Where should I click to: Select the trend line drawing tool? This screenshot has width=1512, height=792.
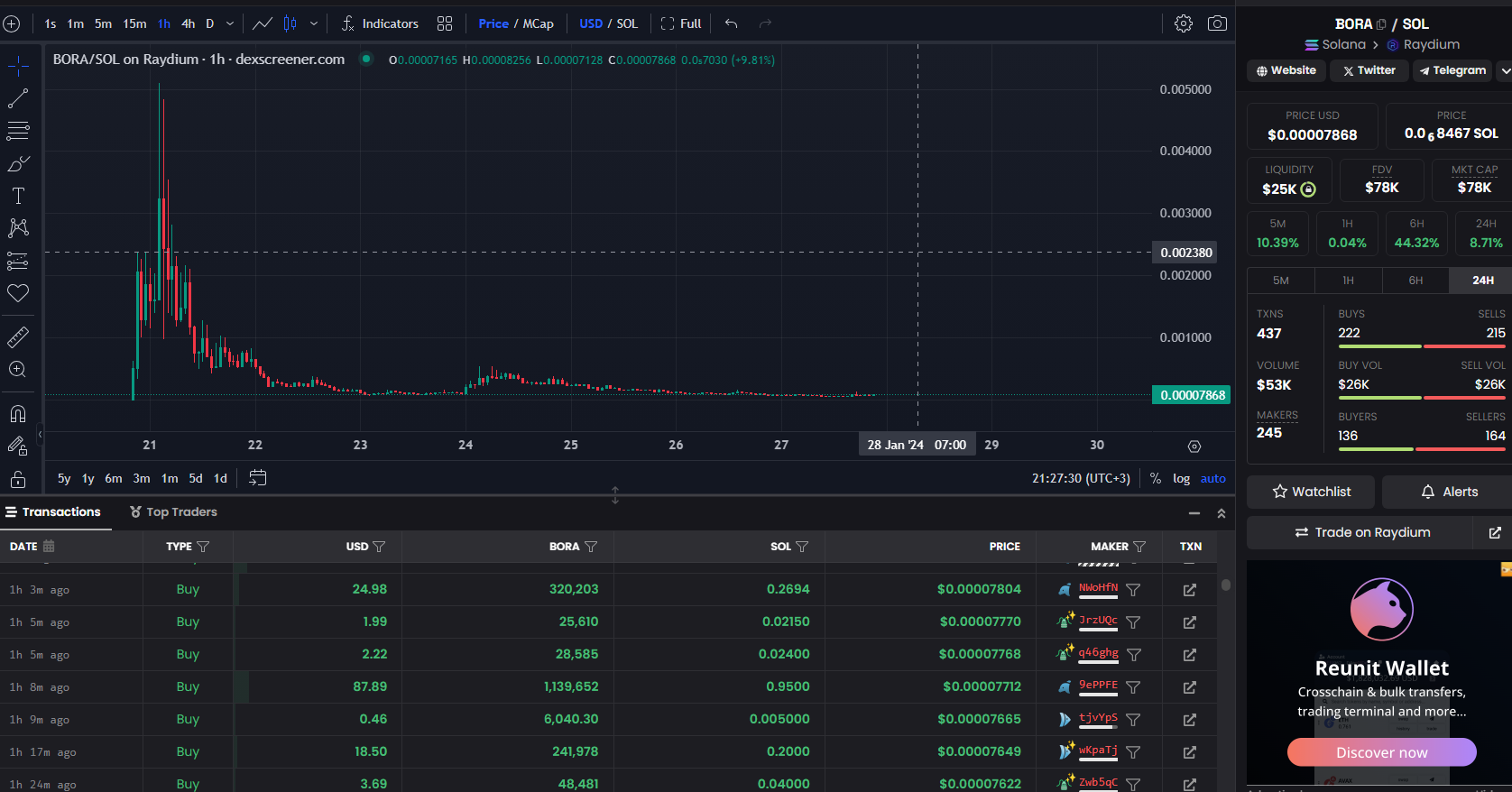tap(18, 98)
